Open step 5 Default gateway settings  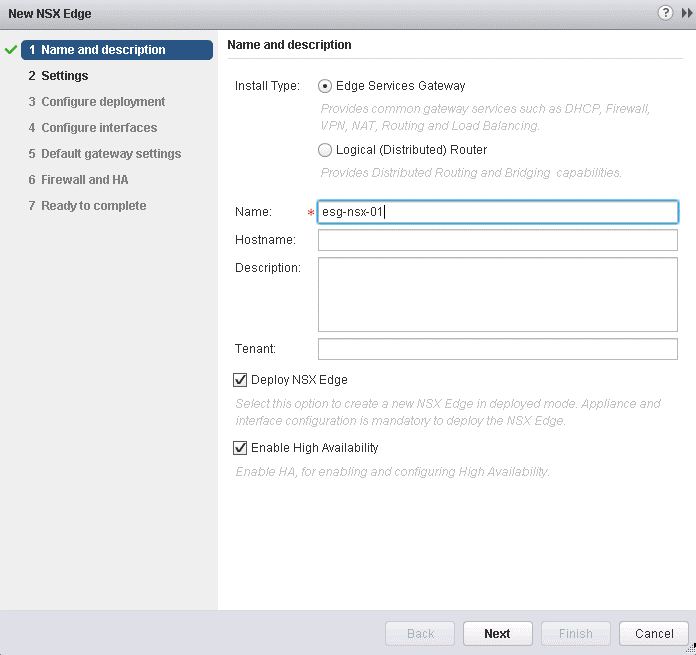point(110,154)
